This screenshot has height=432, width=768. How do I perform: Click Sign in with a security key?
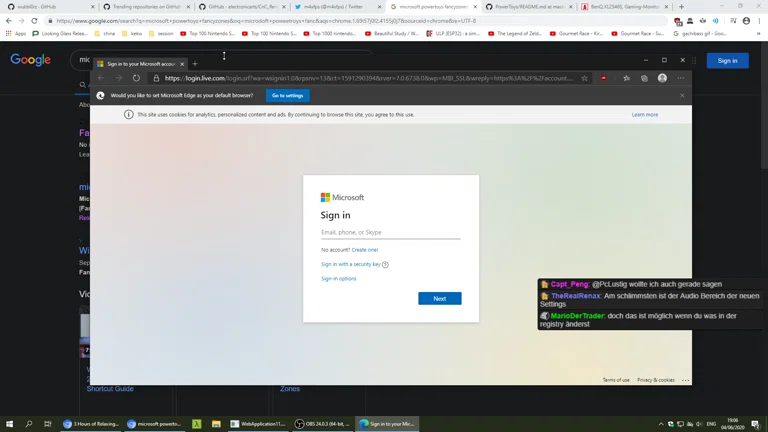350,264
